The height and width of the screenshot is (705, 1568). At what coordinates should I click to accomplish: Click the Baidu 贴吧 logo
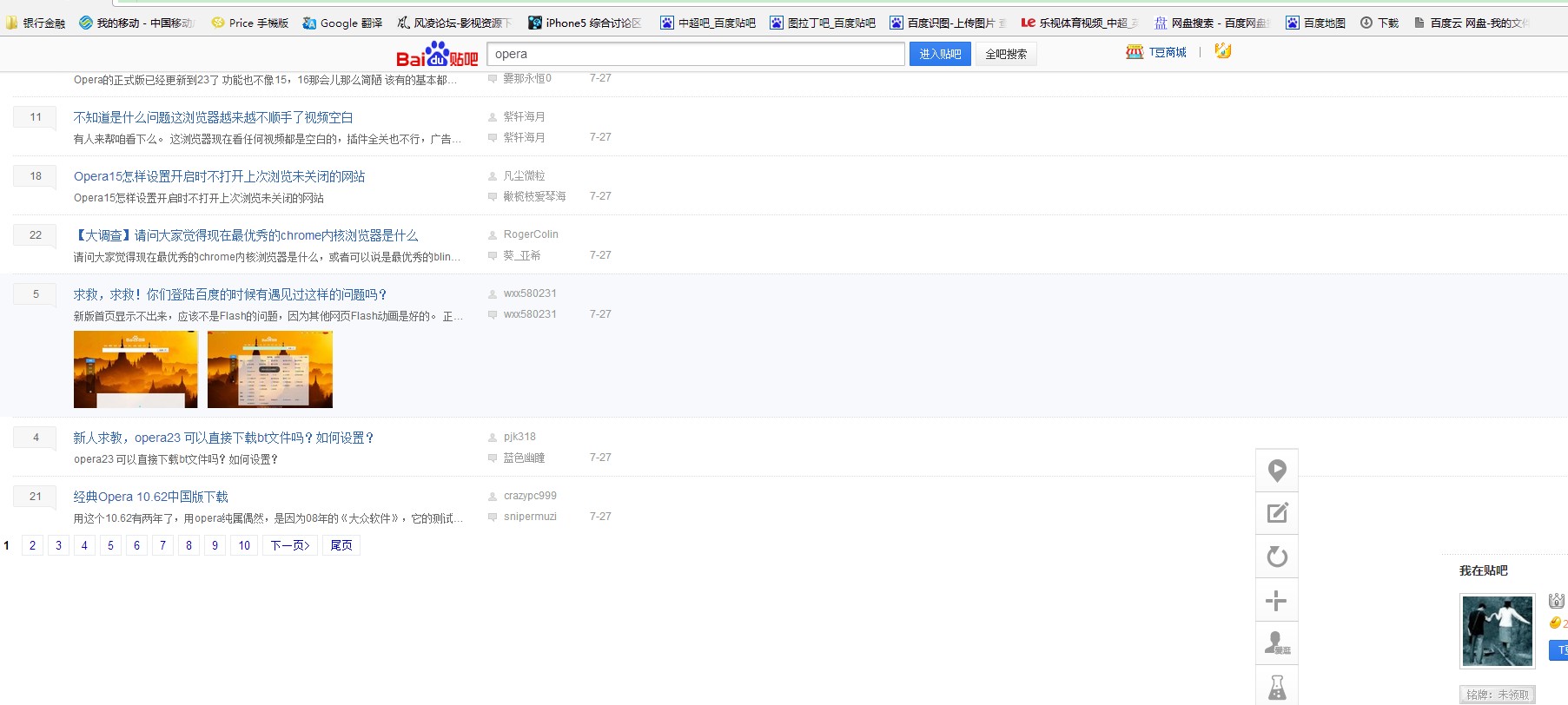[x=437, y=55]
